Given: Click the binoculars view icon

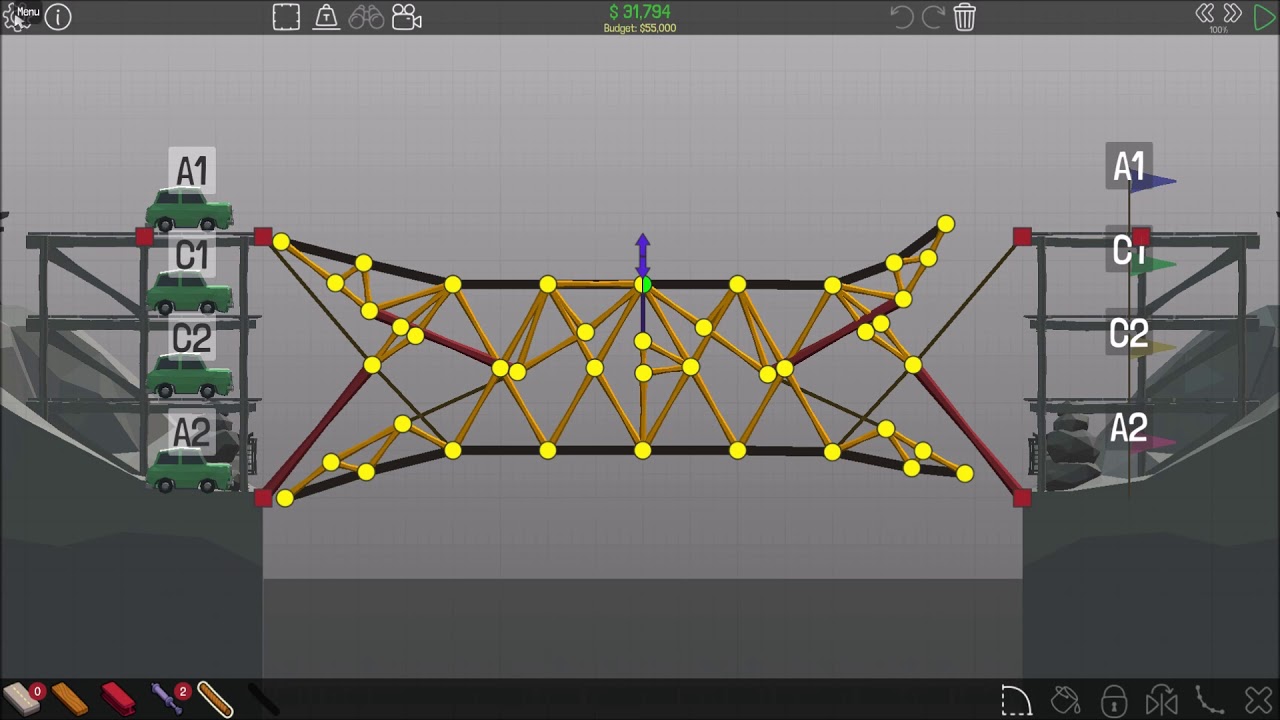Looking at the screenshot, I should [366, 17].
